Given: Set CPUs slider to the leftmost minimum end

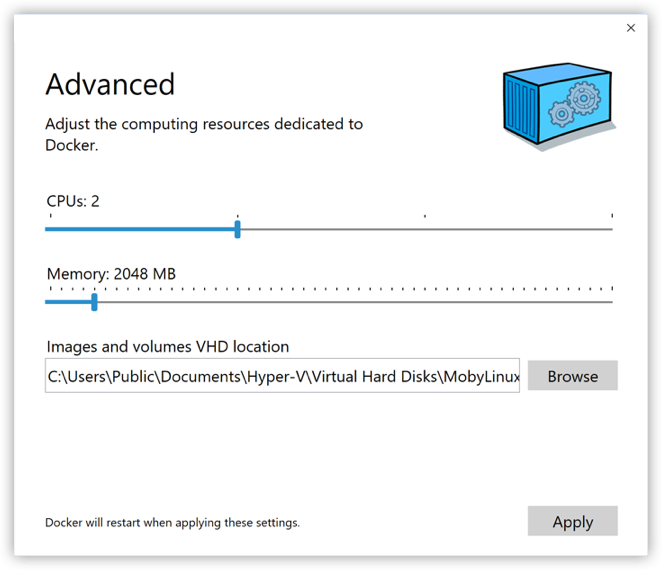Looking at the screenshot, I should [x=47, y=229].
